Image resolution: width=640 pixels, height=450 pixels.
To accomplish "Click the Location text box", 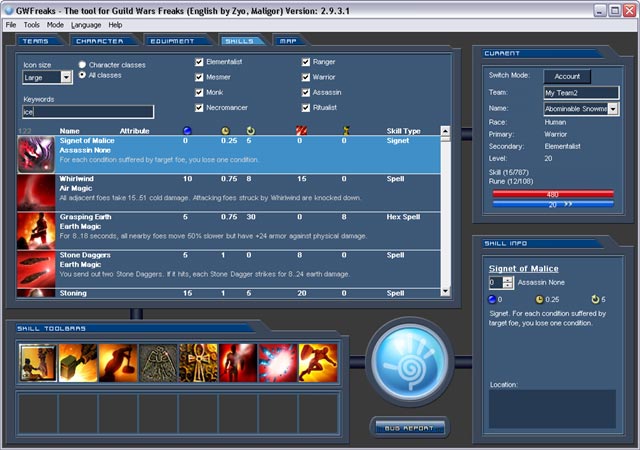I will 552,409.
